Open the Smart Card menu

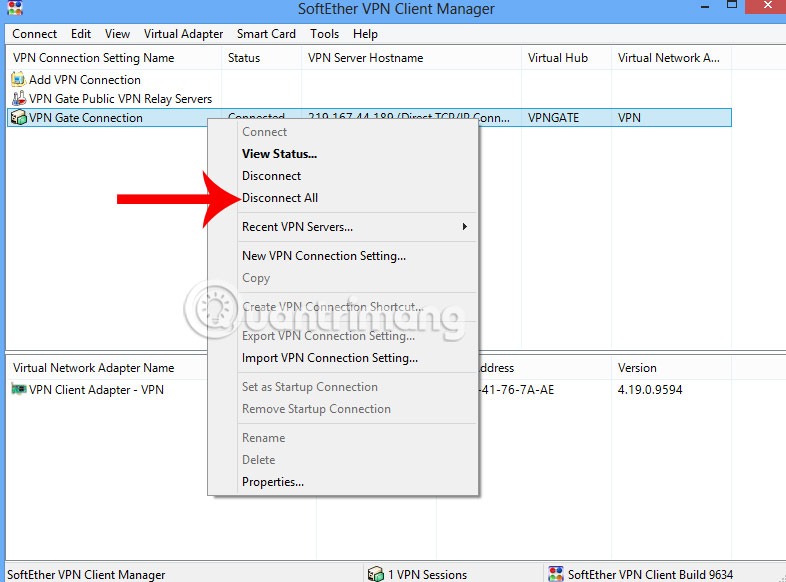[266, 34]
